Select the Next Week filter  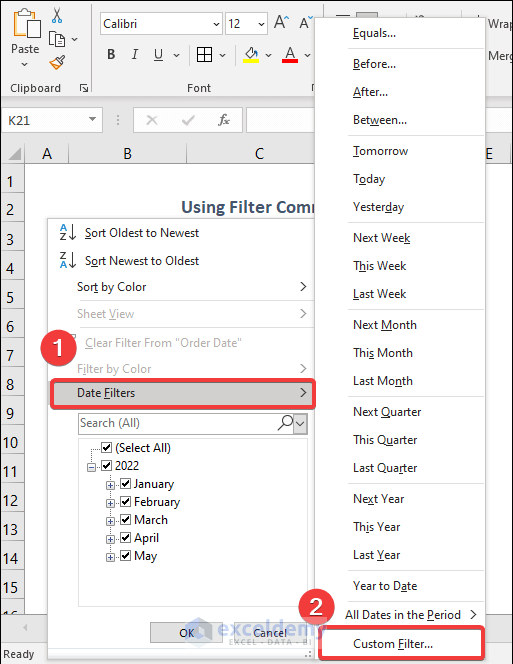click(400, 238)
